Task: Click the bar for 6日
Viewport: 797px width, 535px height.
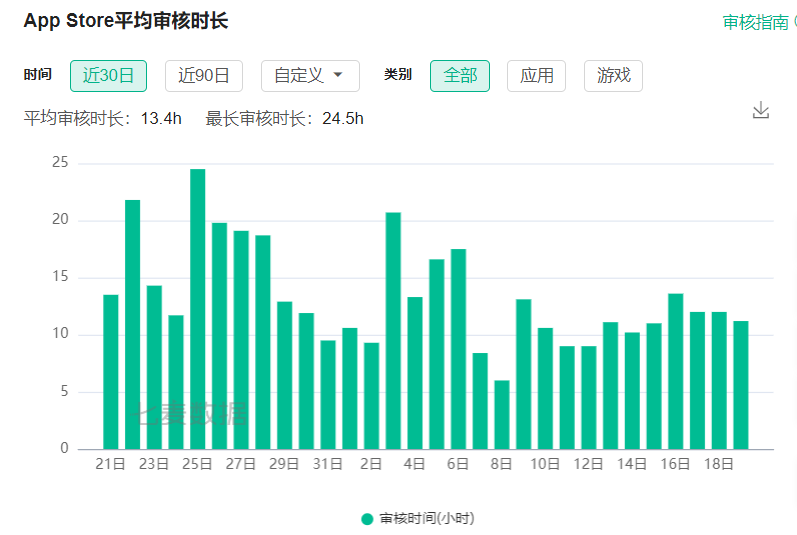Action: point(458,350)
